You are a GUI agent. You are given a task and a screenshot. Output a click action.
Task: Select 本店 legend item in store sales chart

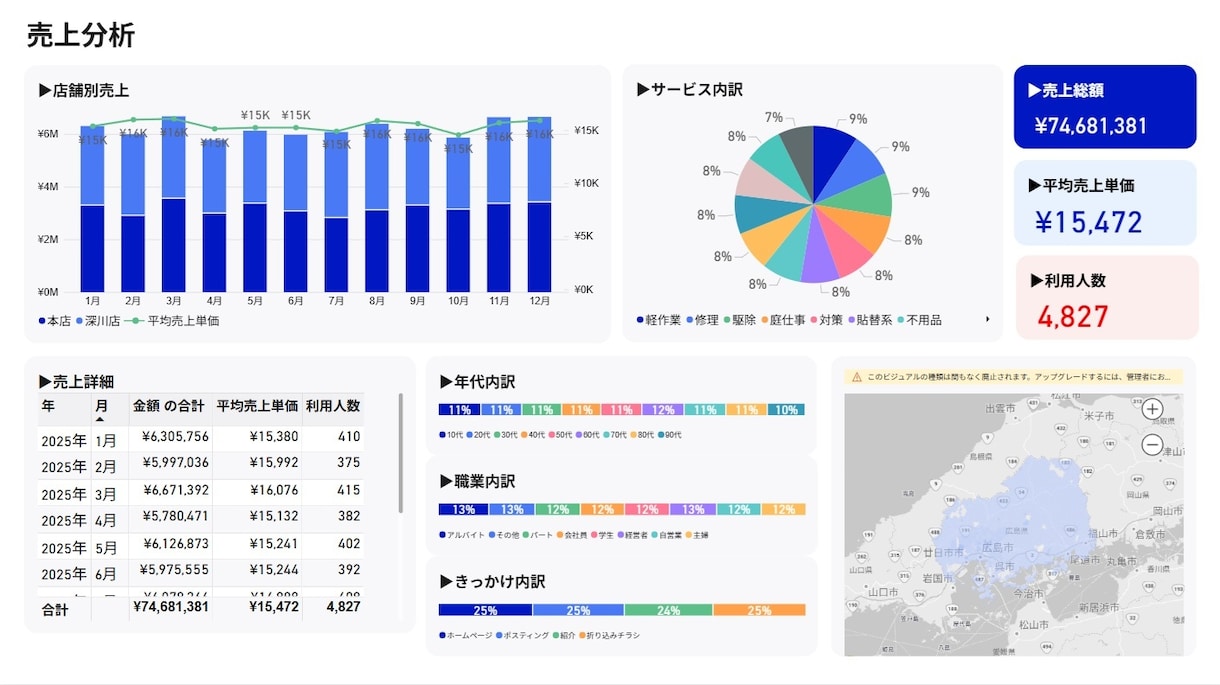(54, 321)
